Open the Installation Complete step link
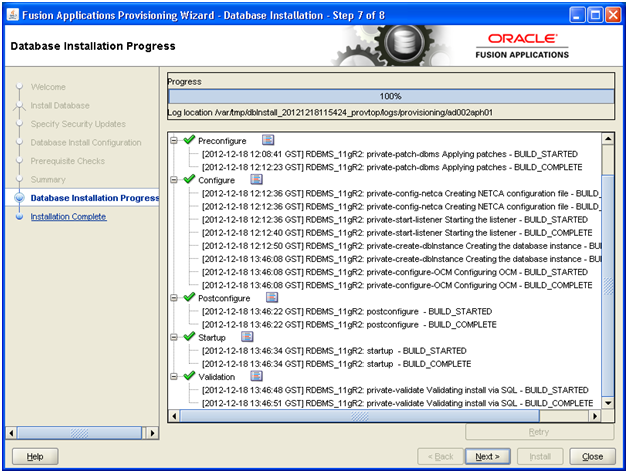Viewport: 628px width, 473px height. pos(68,217)
